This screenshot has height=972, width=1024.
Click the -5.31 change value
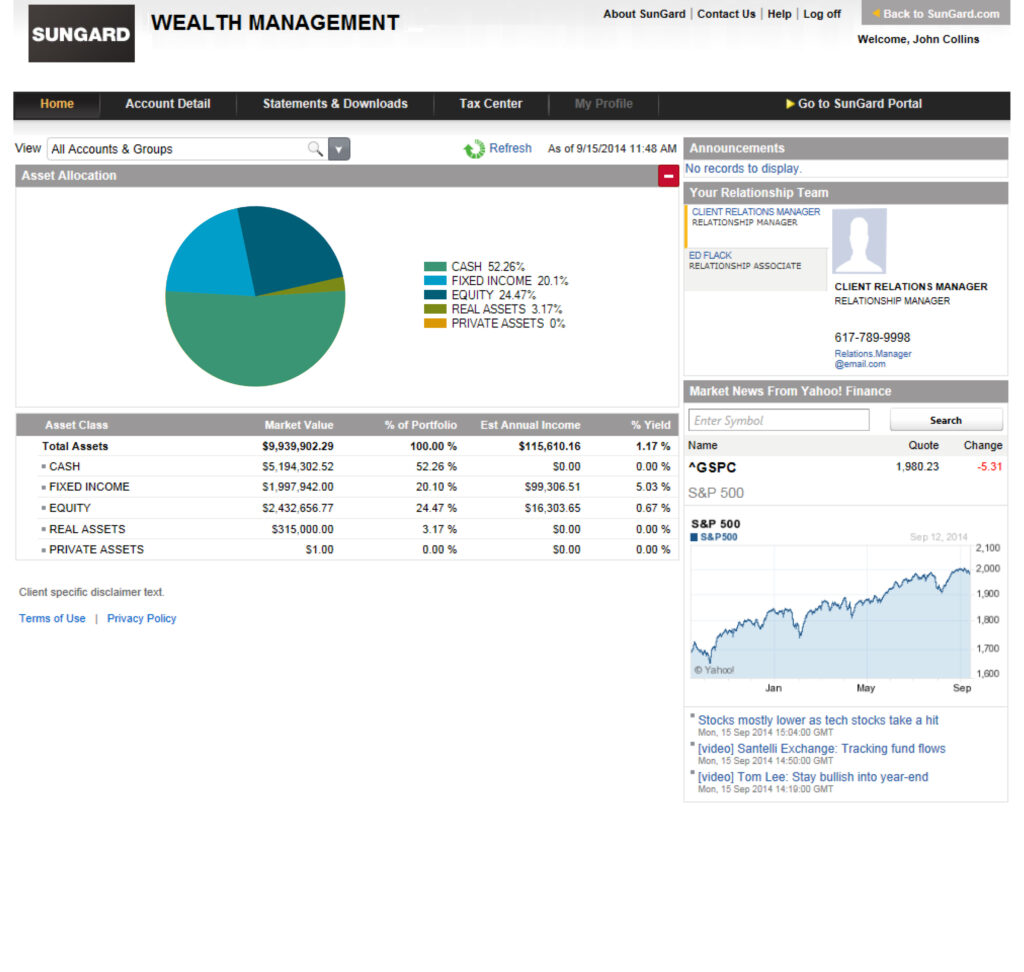[989, 466]
